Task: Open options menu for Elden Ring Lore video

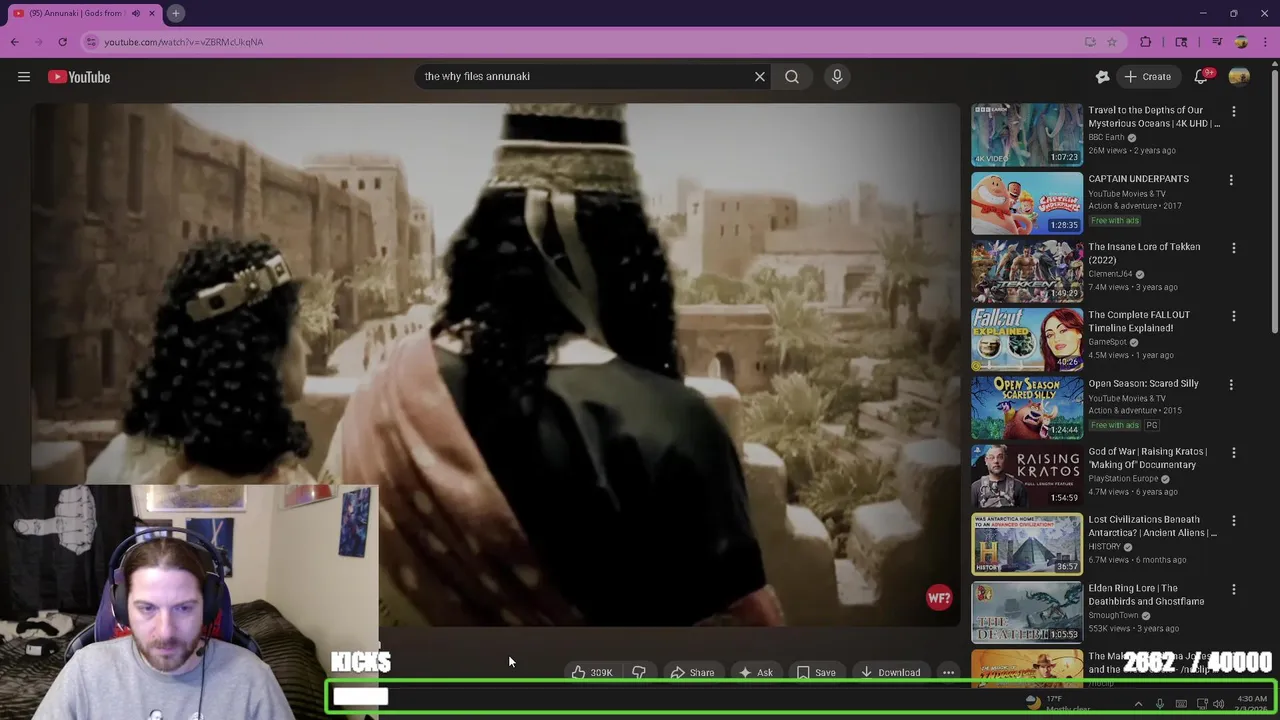Action: [1233, 590]
